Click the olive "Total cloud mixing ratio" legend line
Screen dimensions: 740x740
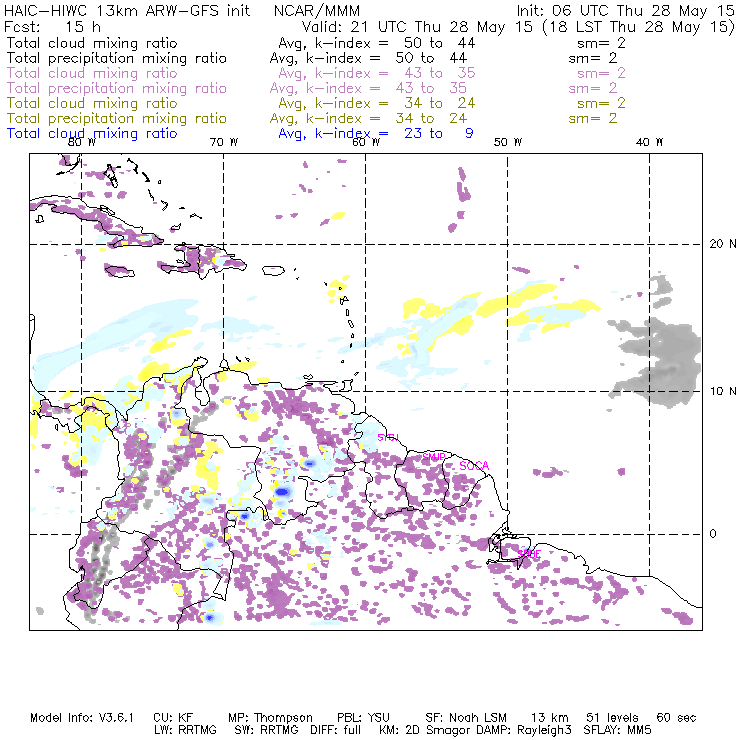[x=92, y=103]
